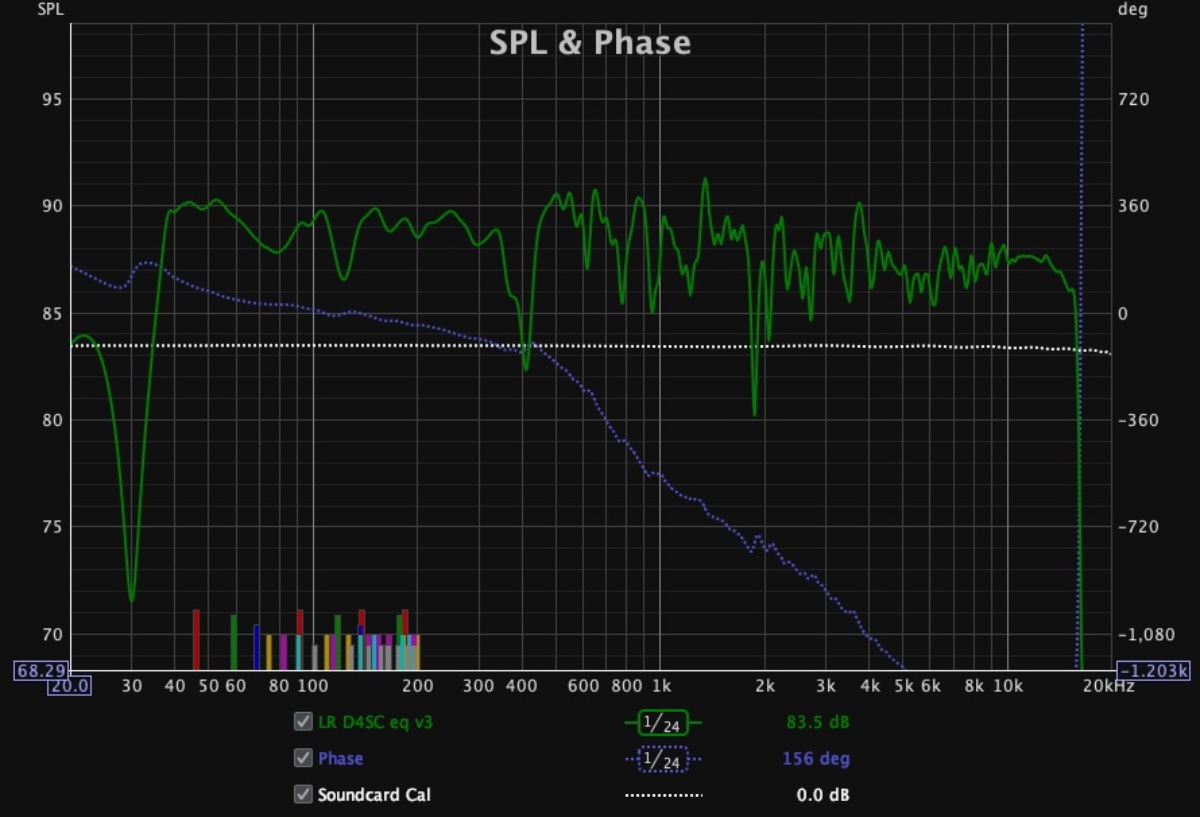Click the green 1/24 smoothing indicator
Screen dimensions: 1200x817
(x=663, y=722)
